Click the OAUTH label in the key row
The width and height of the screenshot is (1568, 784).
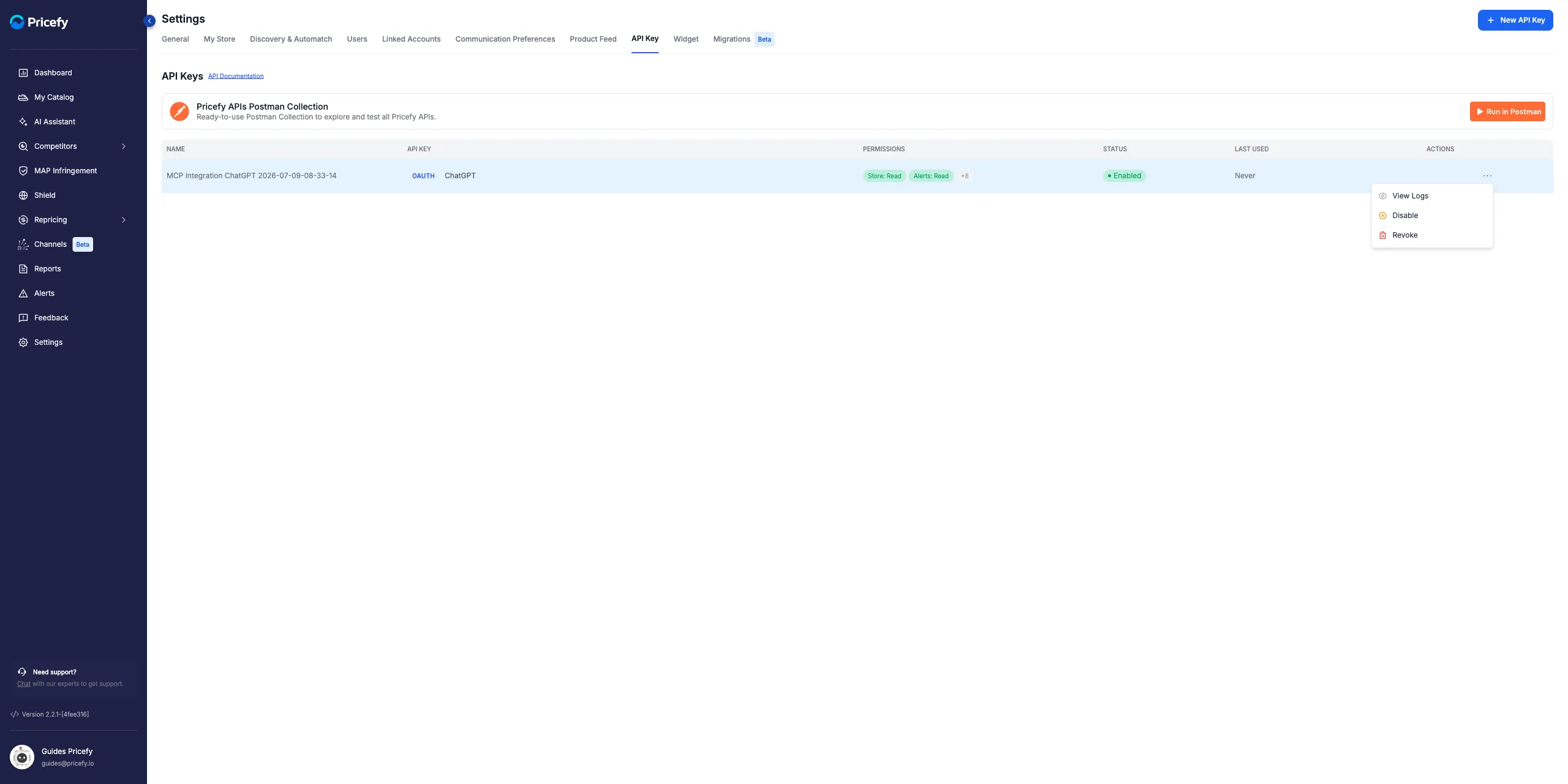point(423,176)
